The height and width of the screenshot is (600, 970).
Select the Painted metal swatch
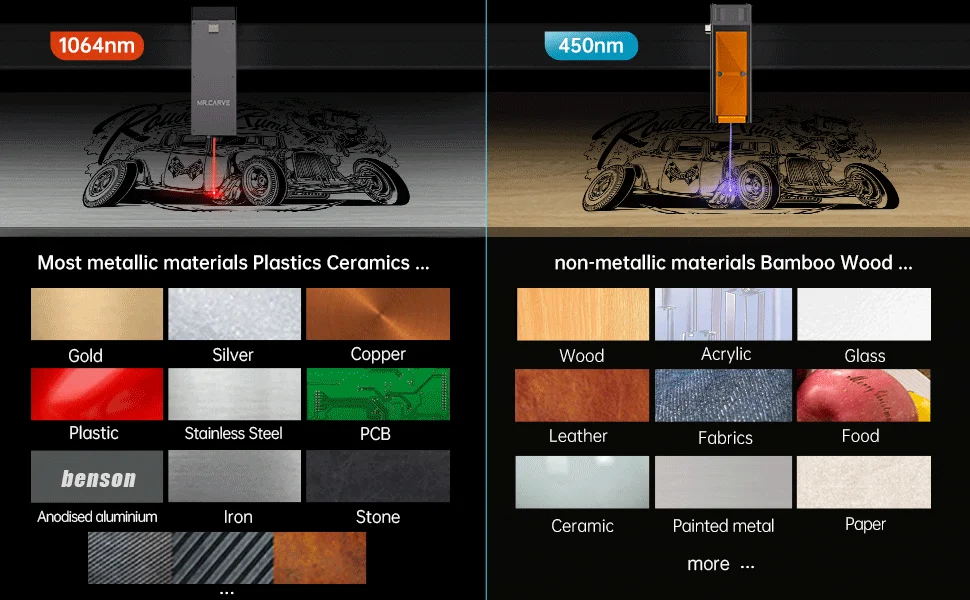(x=723, y=482)
